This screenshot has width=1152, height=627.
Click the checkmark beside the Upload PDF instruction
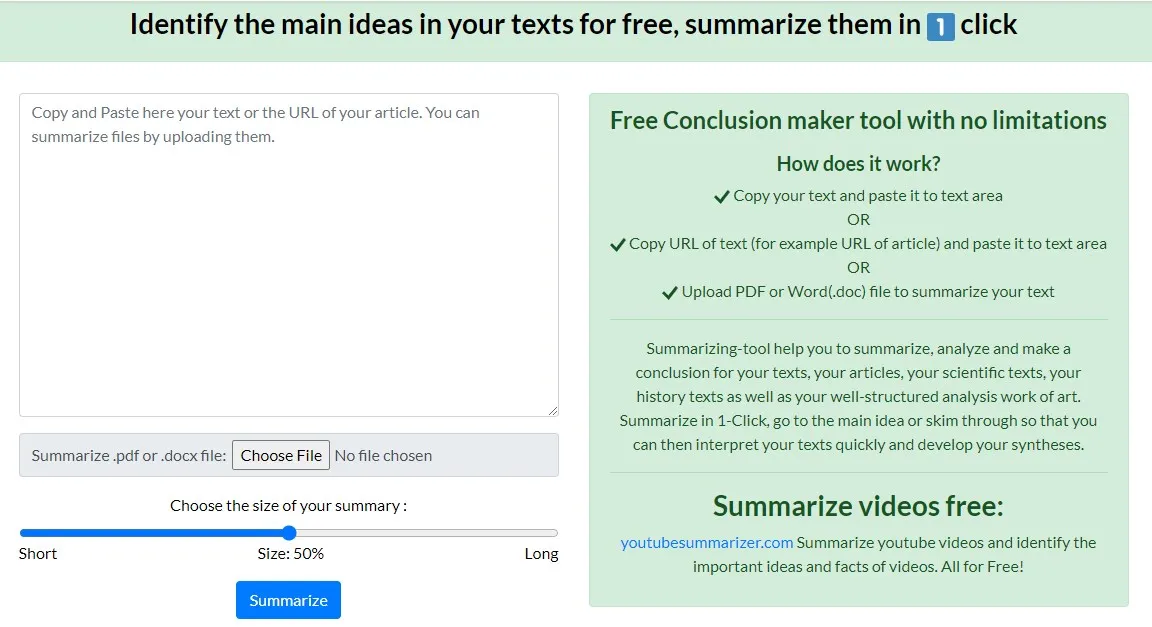pos(668,292)
